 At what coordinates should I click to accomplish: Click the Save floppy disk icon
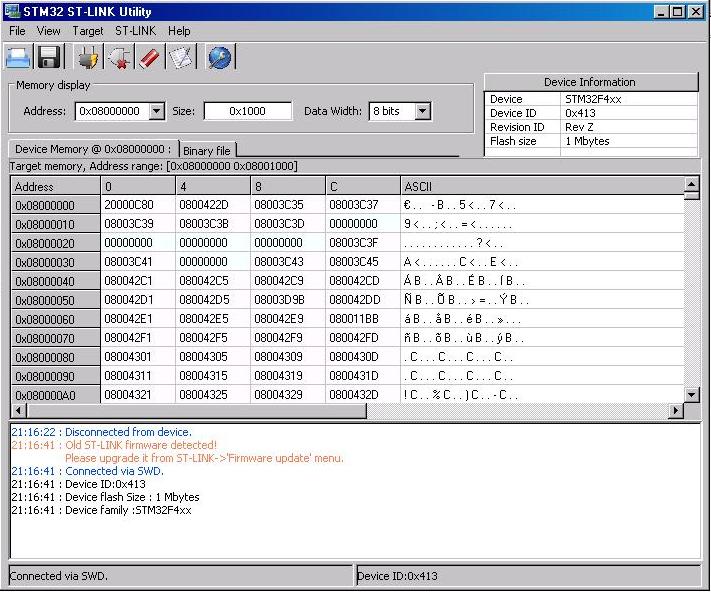pyautogui.click(x=50, y=58)
